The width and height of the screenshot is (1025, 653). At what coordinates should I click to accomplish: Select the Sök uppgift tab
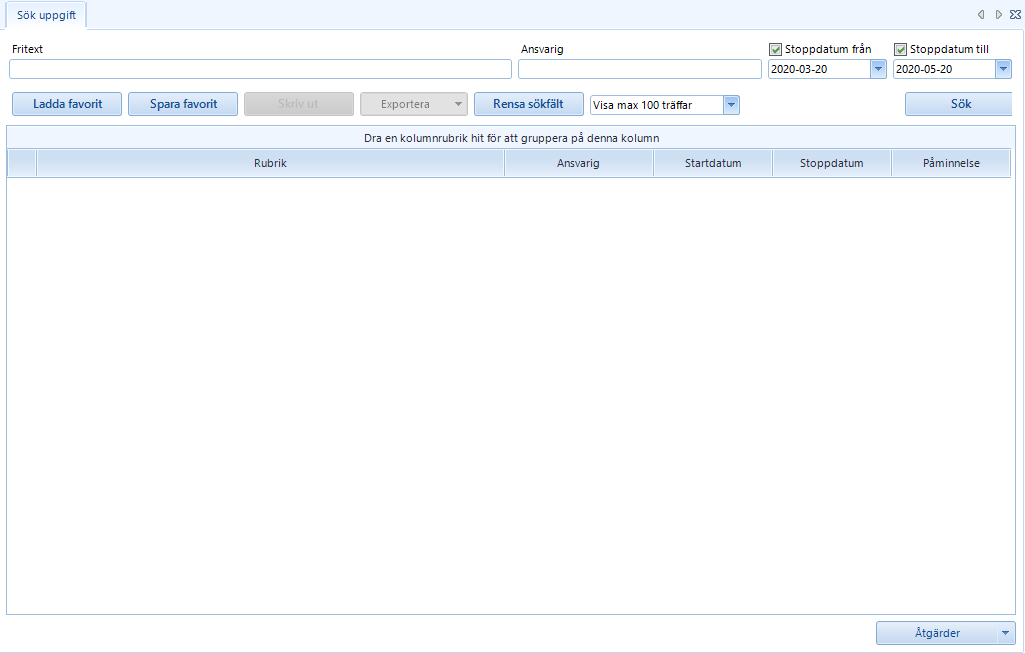point(46,15)
